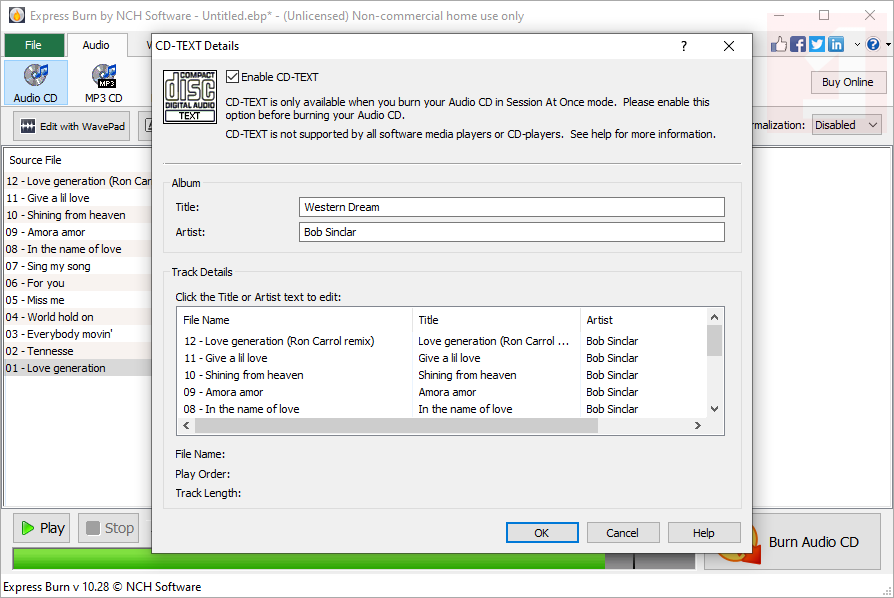Image resolution: width=894 pixels, height=598 pixels.
Task: Open the Normalization Disabled dropdown
Action: click(x=846, y=125)
